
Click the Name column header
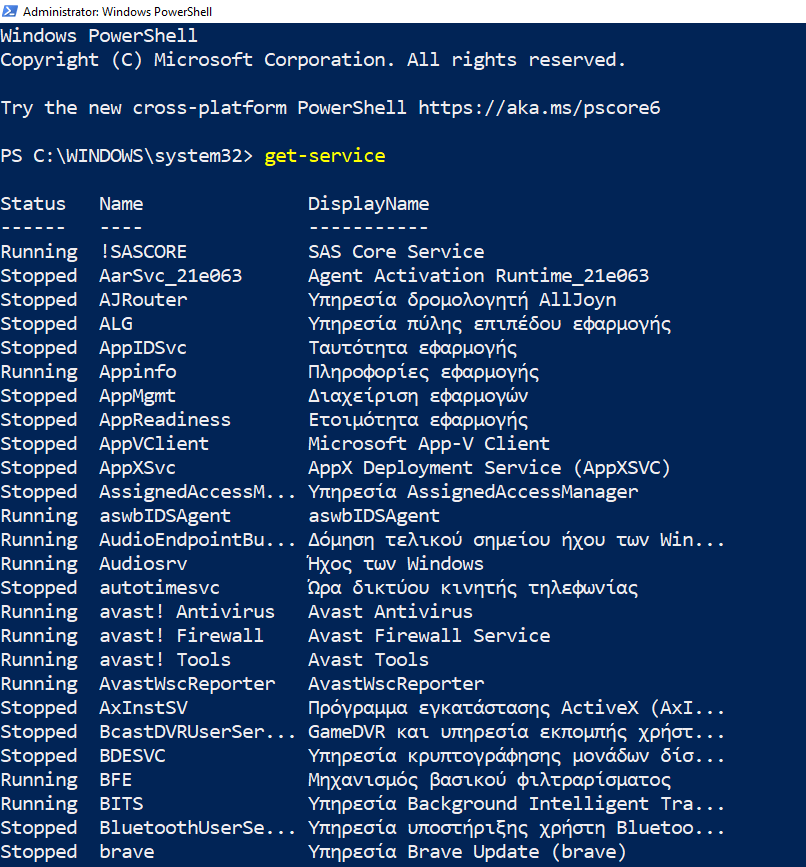[x=121, y=204]
